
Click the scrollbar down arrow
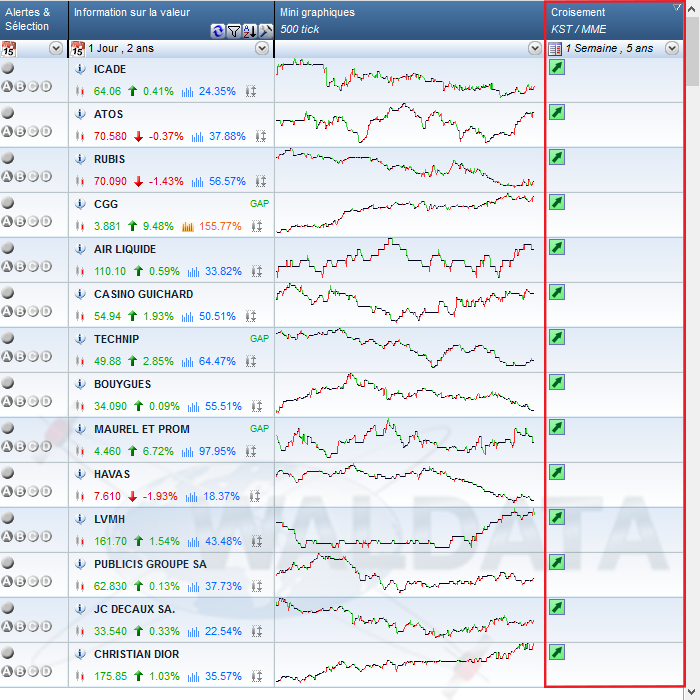pyautogui.click(x=693, y=692)
